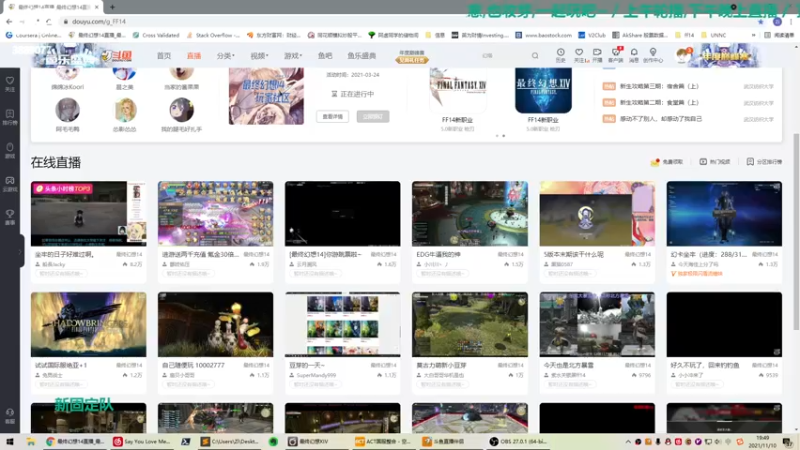This screenshot has height=450, width=800.
Task: Expand the left sidebar with arrow handle
Action: [20, 251]
